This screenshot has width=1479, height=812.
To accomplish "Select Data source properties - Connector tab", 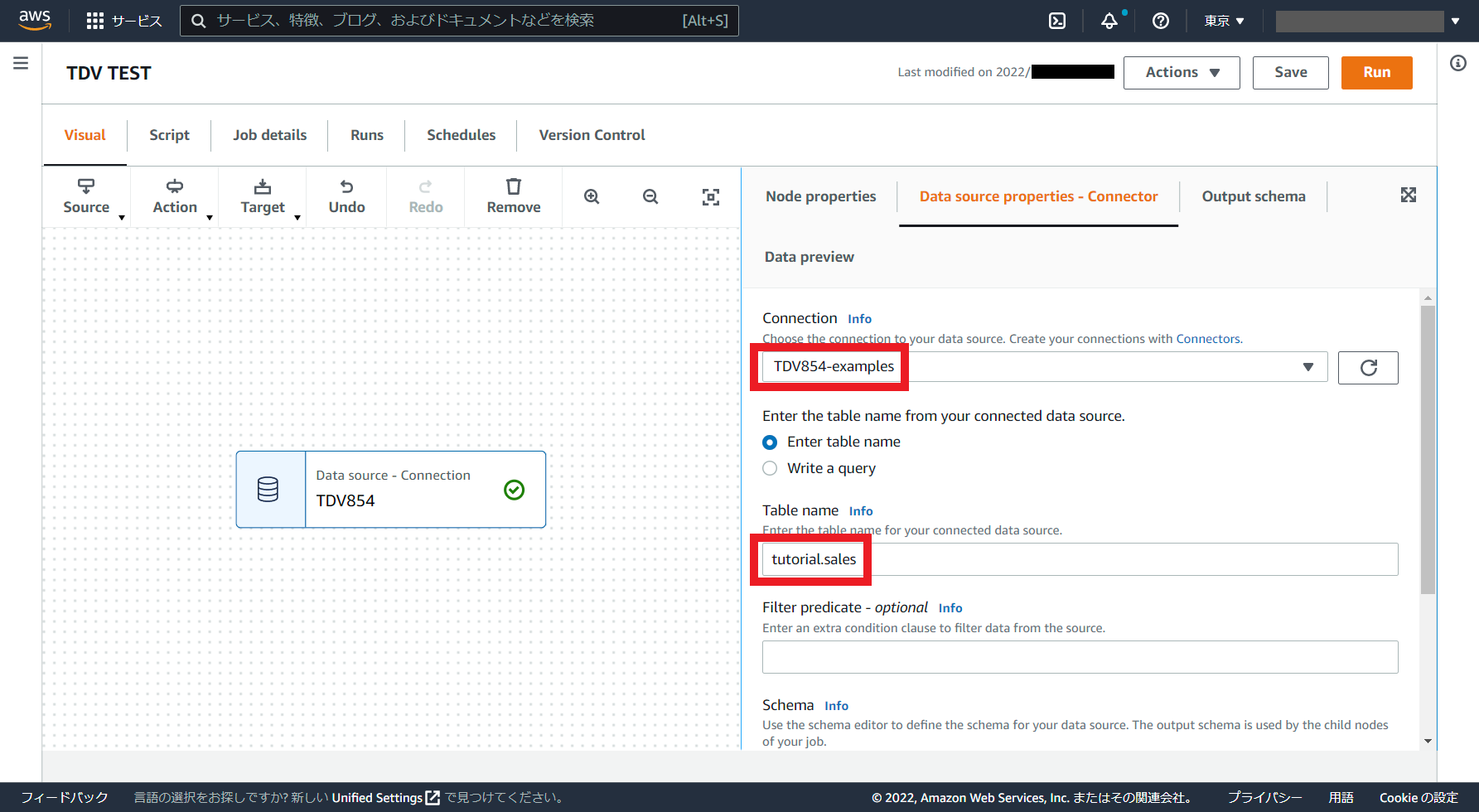I will point(1038,196).
